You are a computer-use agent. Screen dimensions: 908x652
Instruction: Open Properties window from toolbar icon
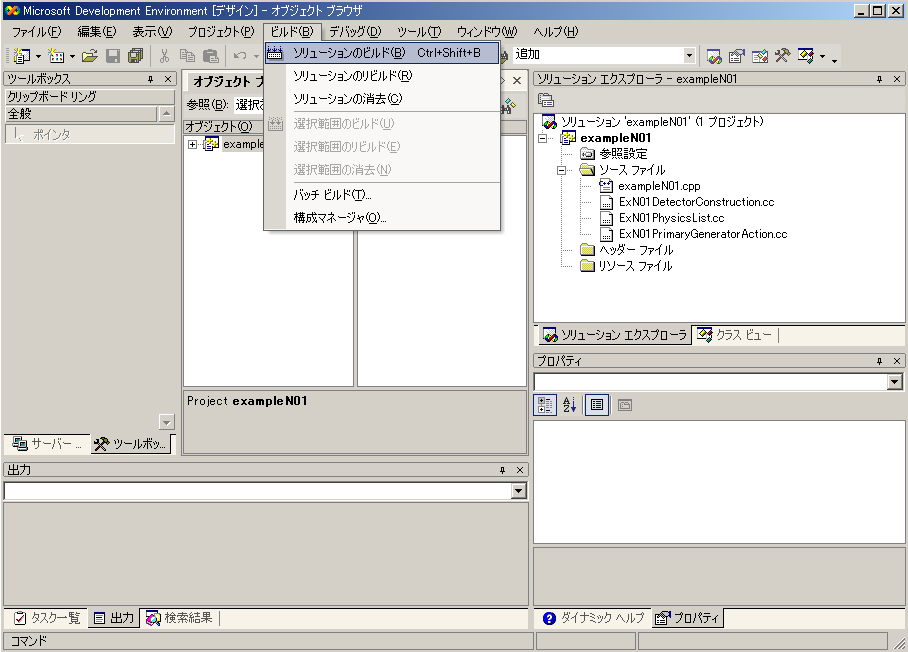tap(737, 56)
